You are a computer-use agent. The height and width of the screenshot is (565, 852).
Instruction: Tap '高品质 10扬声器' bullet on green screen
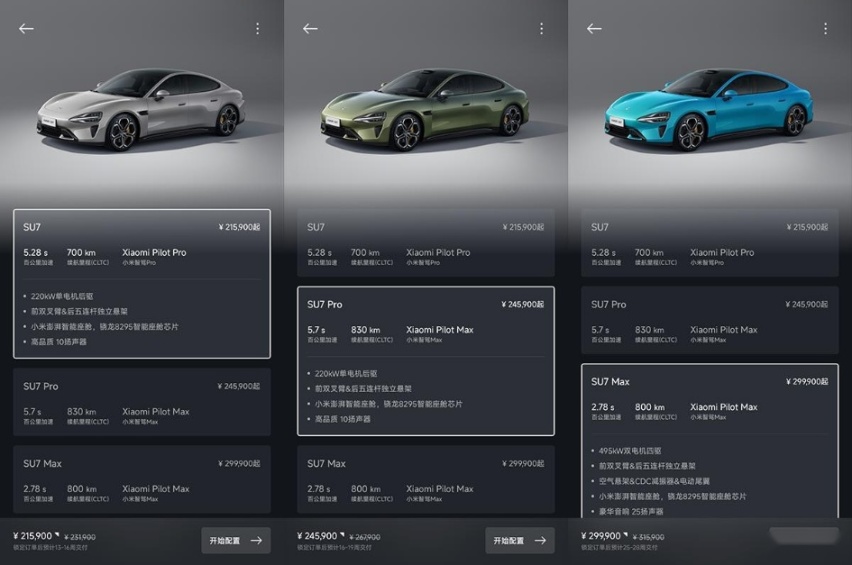coord(342,419)
